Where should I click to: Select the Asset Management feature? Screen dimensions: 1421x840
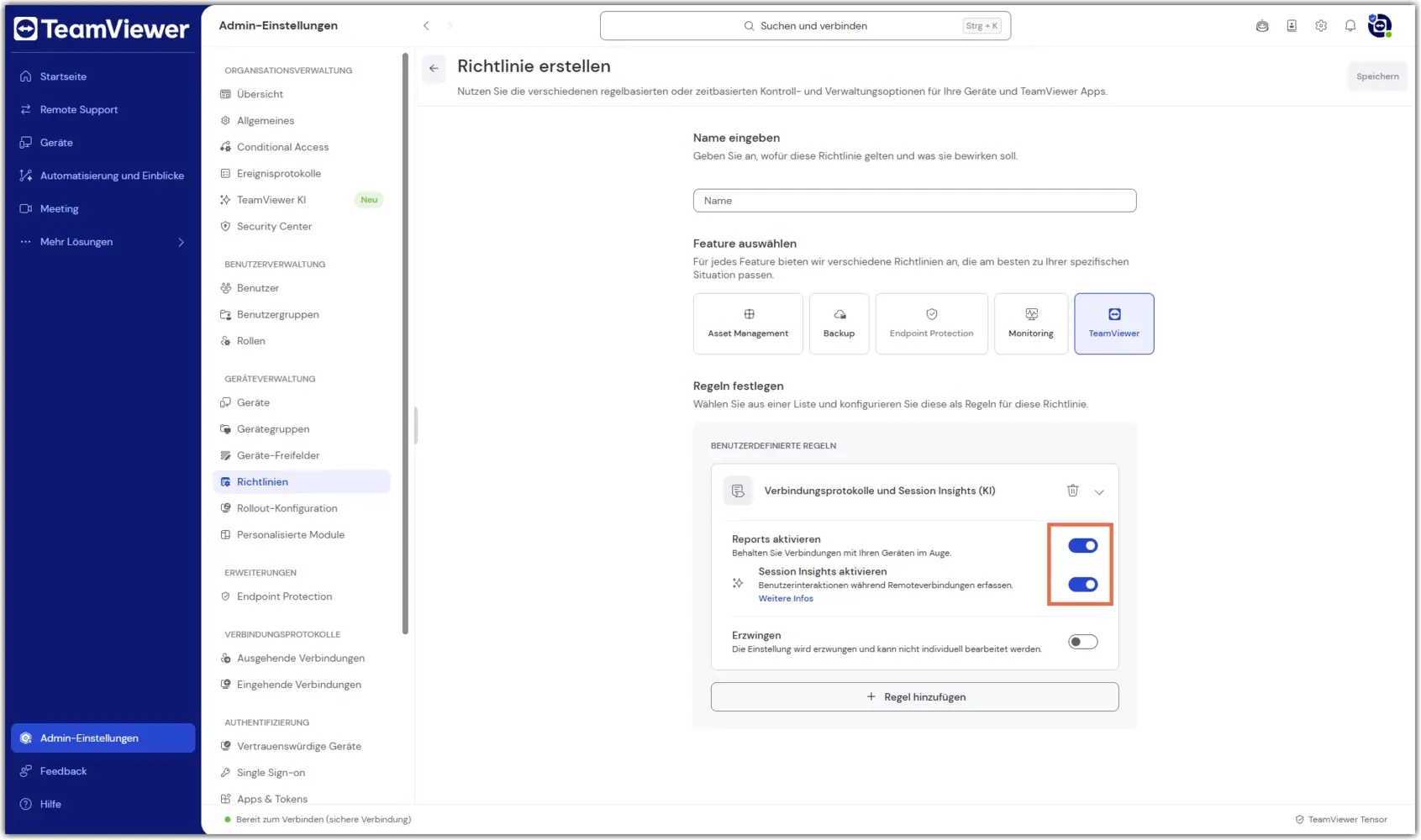click(x=748, y=323)
